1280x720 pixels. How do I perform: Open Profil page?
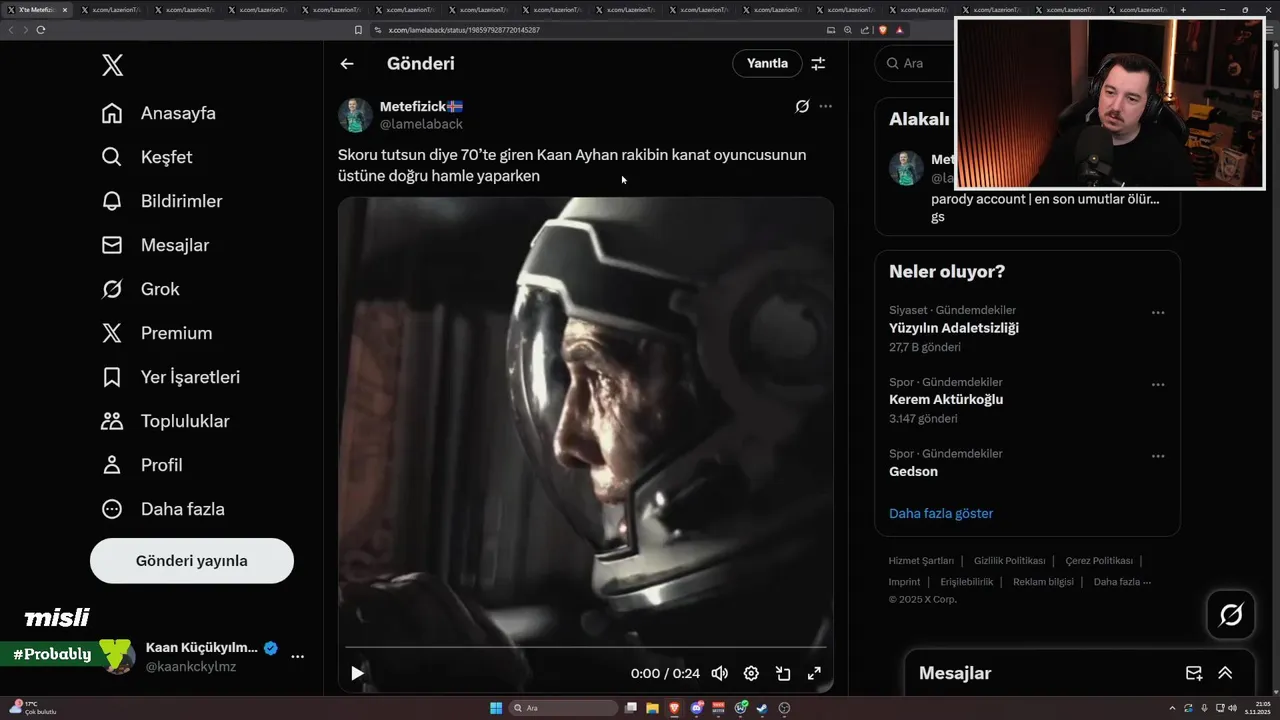click(142, 465)
